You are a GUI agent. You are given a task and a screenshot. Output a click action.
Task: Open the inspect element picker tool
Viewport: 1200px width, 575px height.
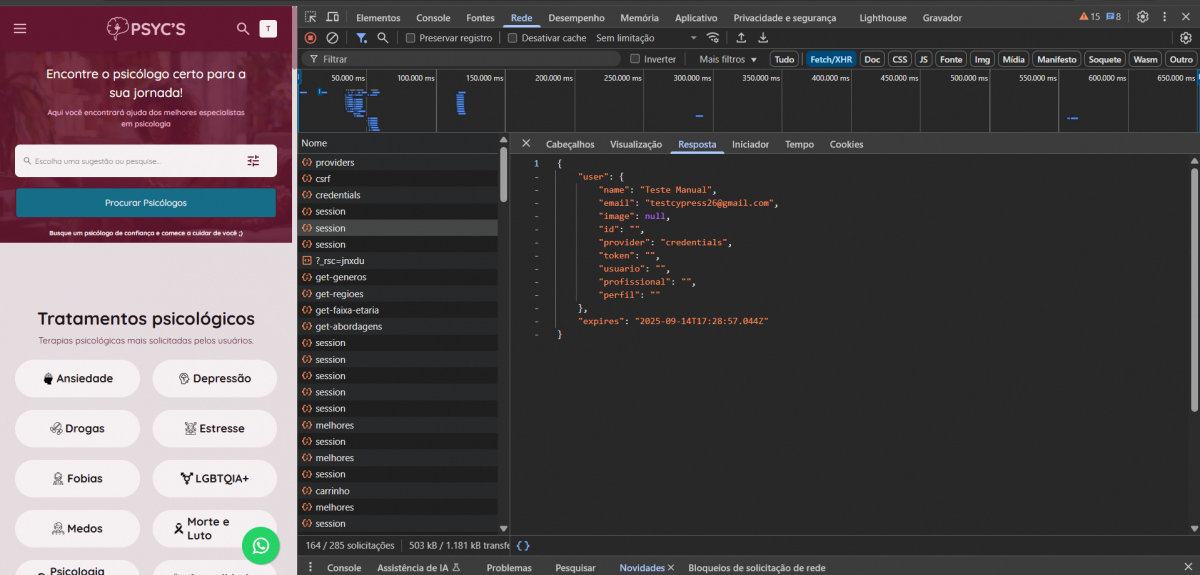311,17
